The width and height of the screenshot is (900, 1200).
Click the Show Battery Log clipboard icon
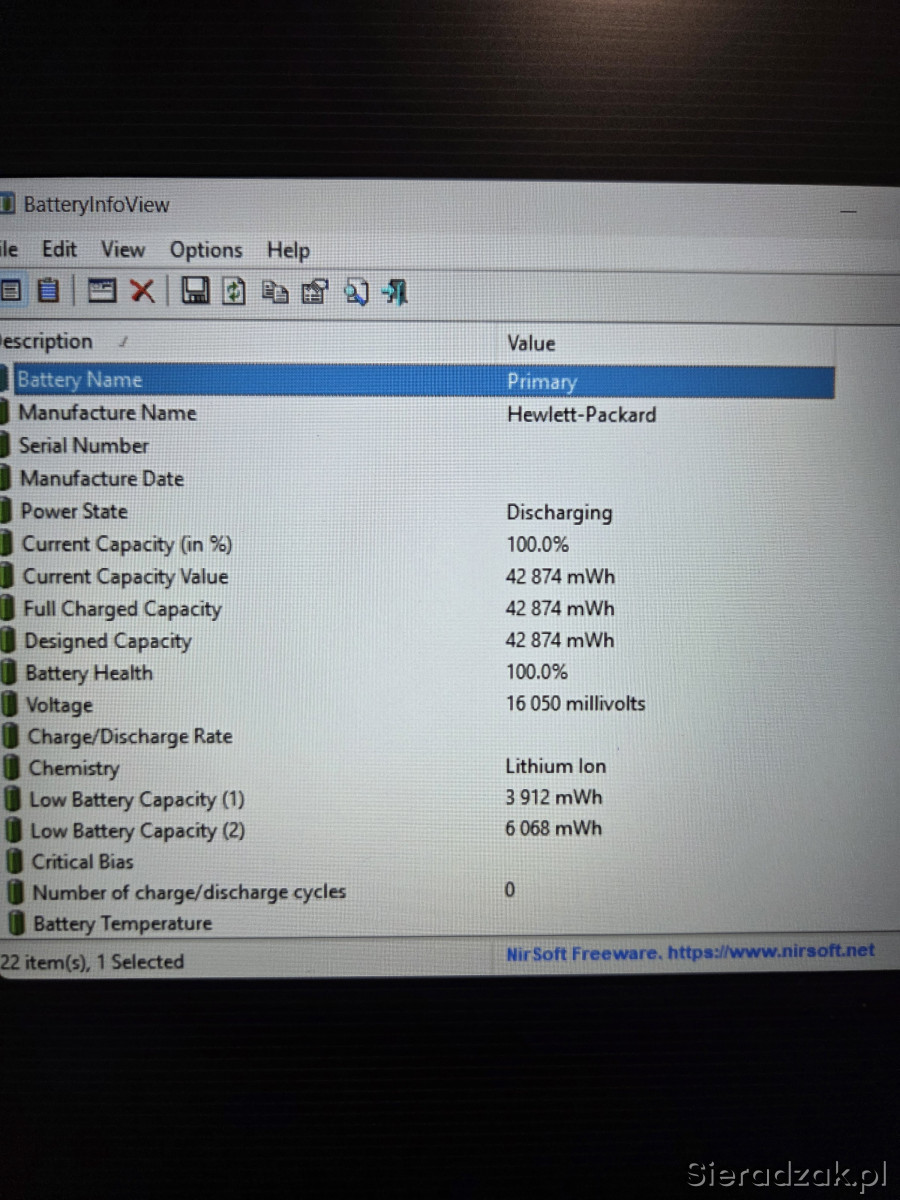point(48,291)
